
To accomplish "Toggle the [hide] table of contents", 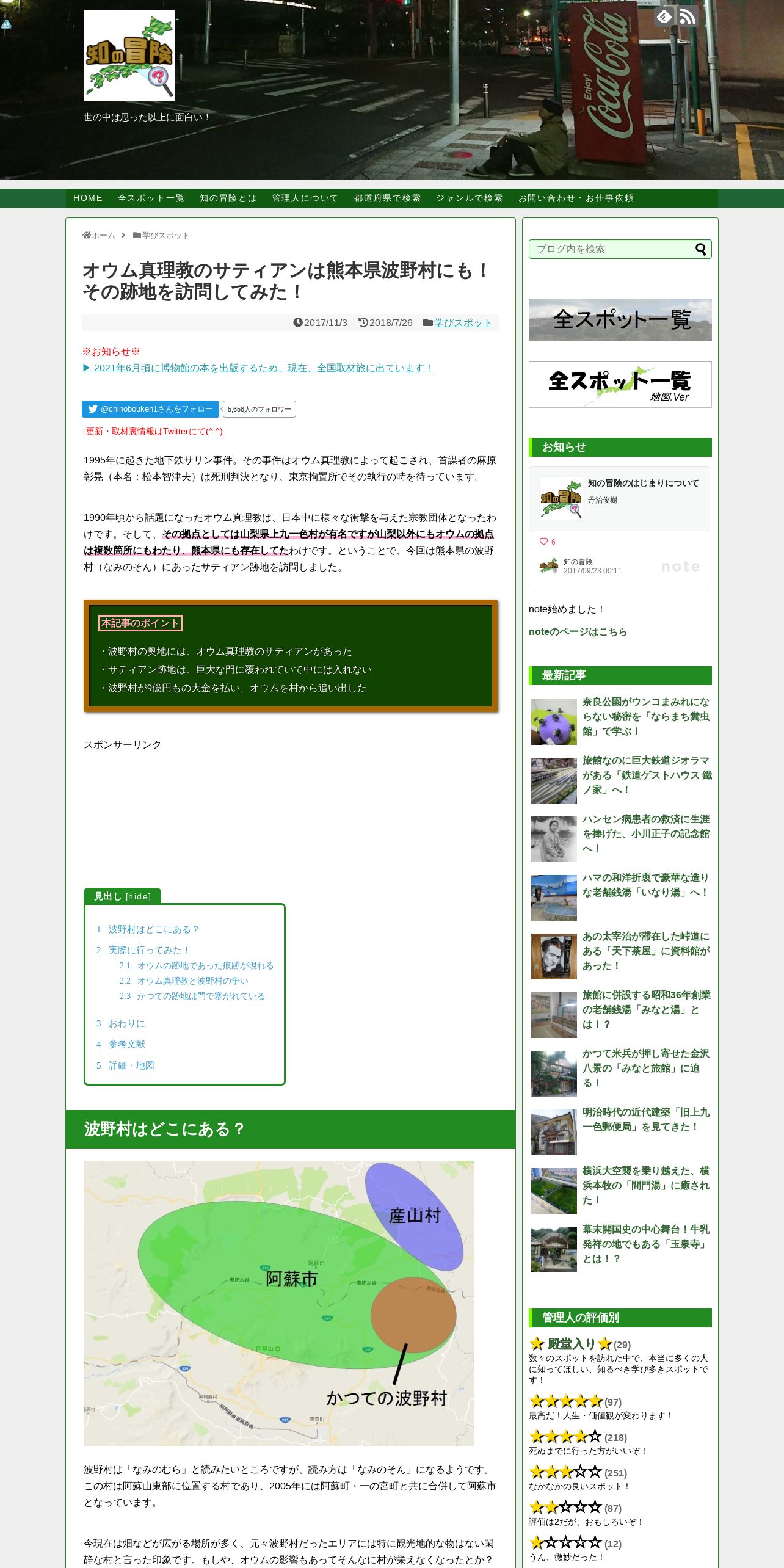I will coord(138,896).
